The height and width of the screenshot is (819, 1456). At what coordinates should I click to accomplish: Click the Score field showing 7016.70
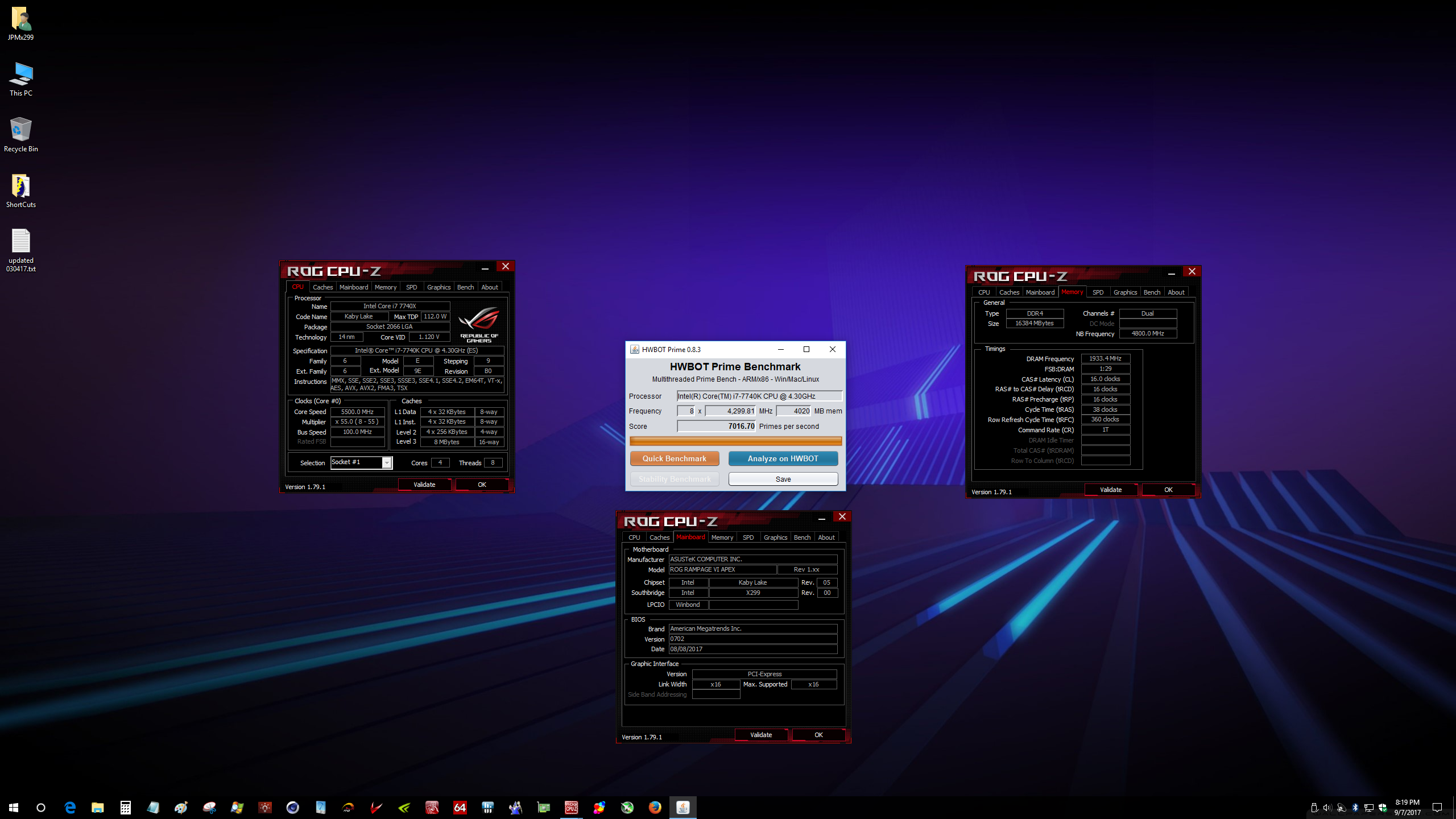point(716,426)
